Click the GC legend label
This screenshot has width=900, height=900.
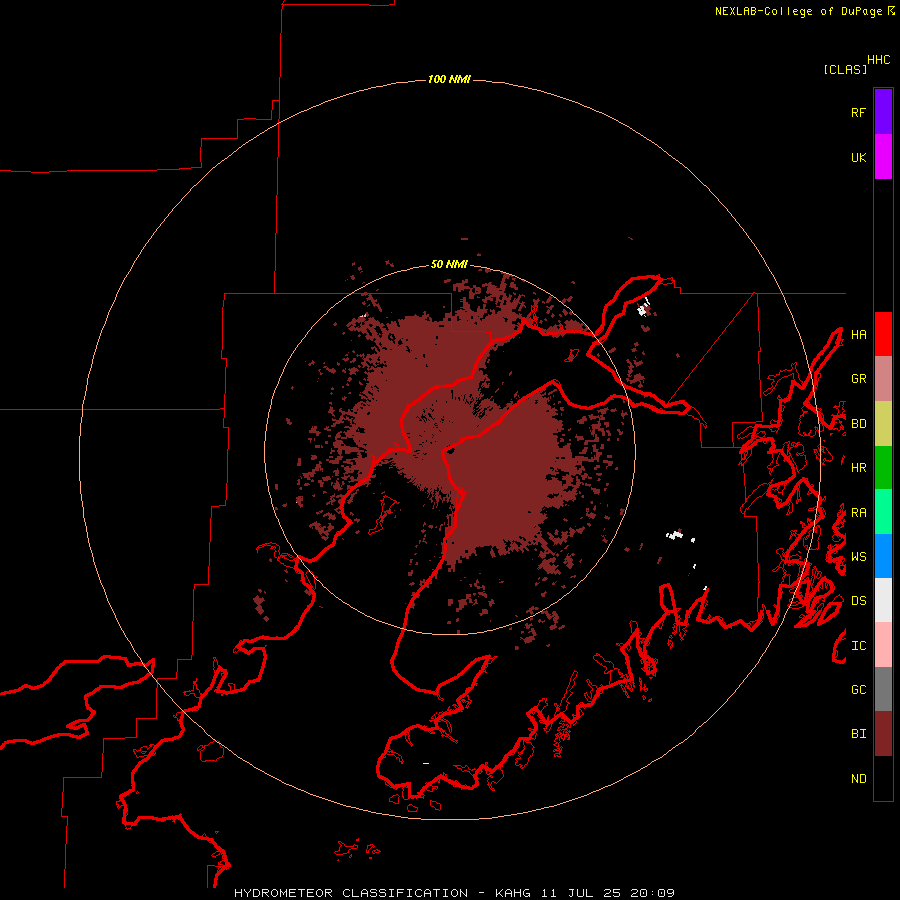(x=858, y=690)
